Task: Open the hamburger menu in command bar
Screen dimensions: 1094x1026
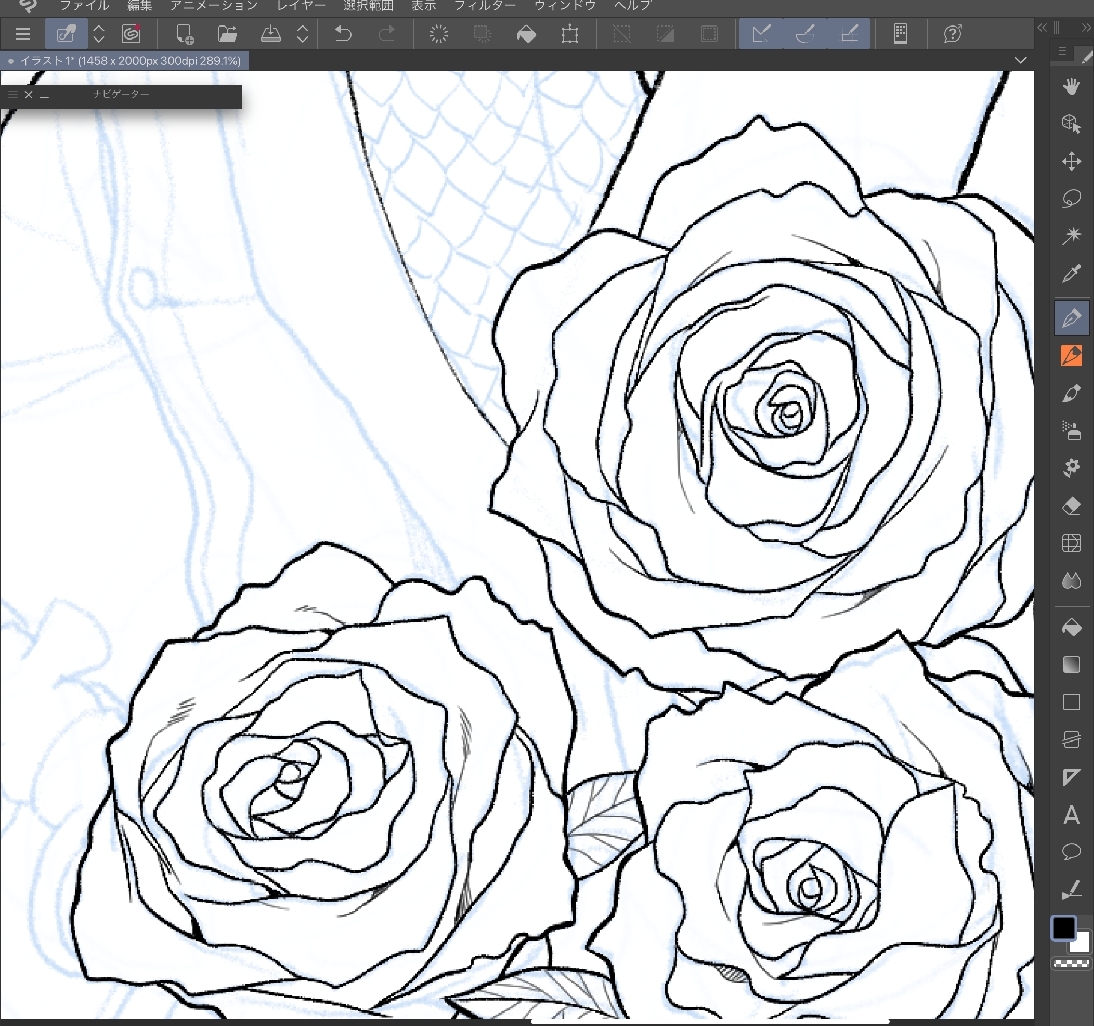Action: coord(23,34)
